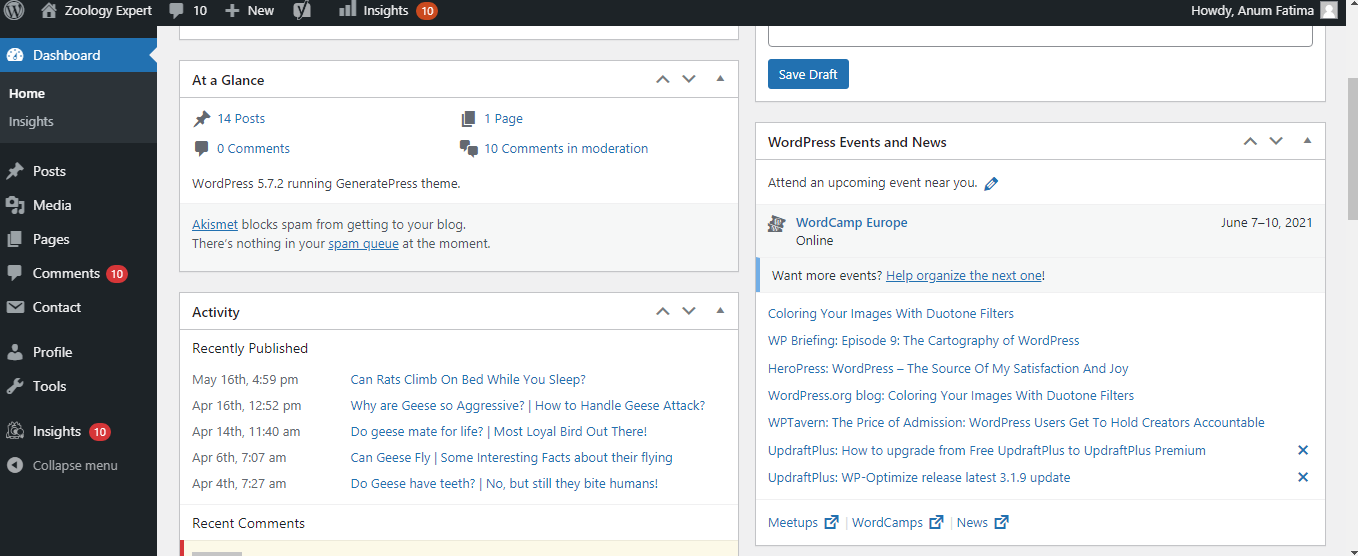Open the 14 Posts link
The height and width of the screenshot is (556, 1358).
click(x=241, y=118)
